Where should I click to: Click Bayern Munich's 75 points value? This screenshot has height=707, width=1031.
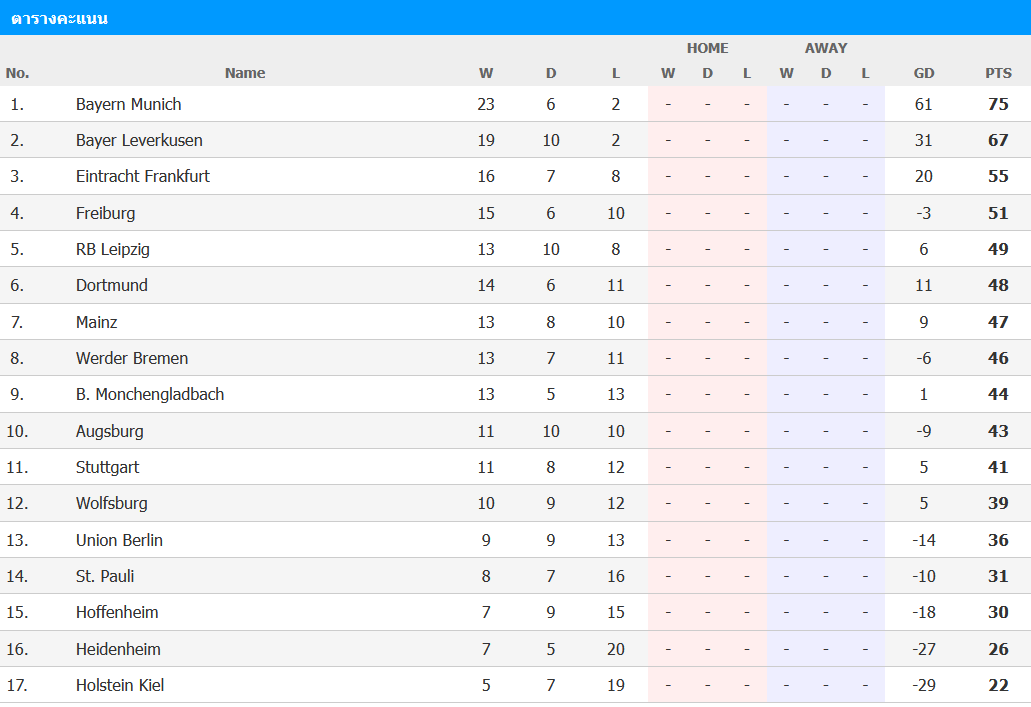pos(998,105)
